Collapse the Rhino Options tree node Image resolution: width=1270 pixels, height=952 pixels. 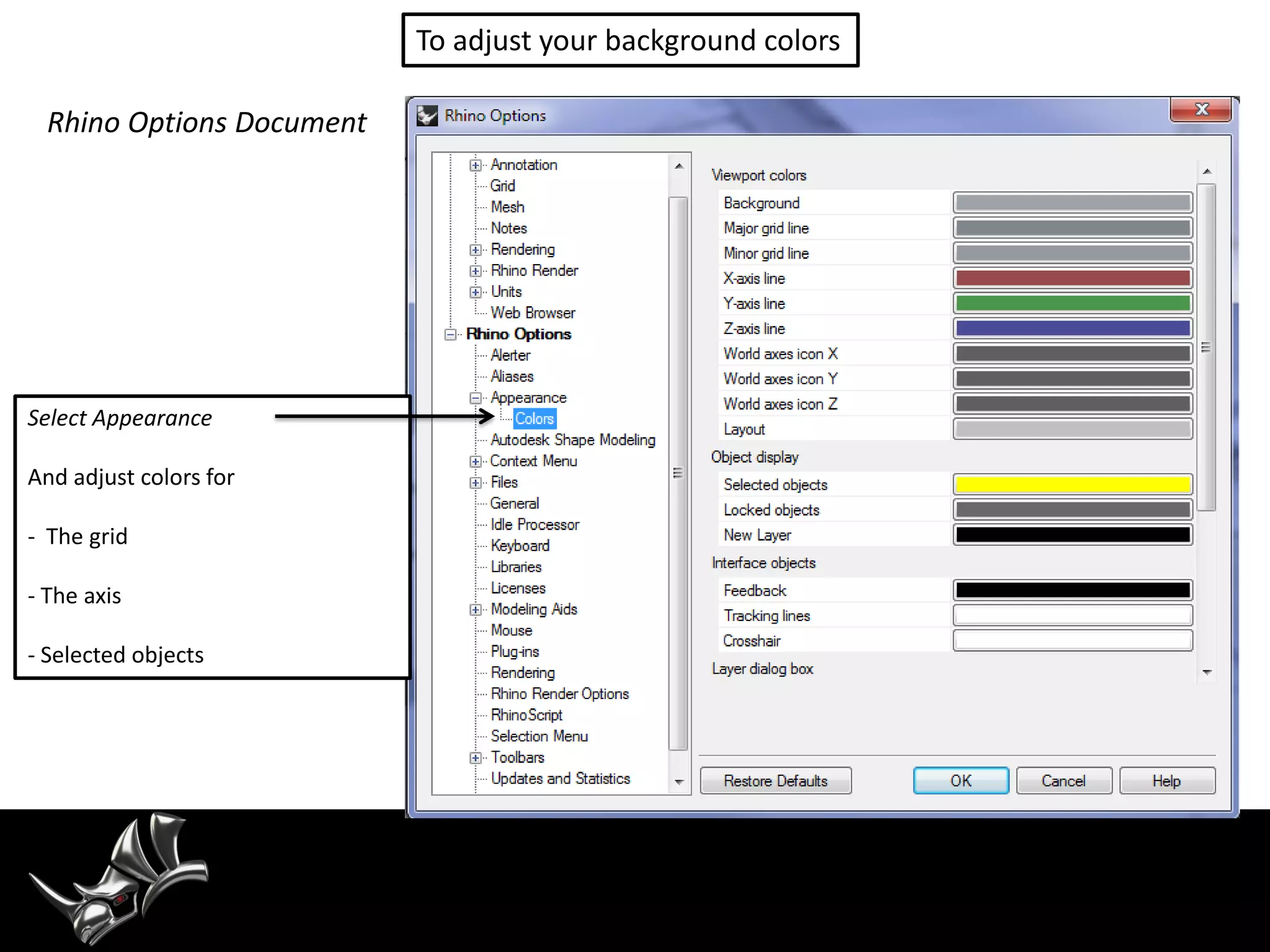(x=451, y=335)
